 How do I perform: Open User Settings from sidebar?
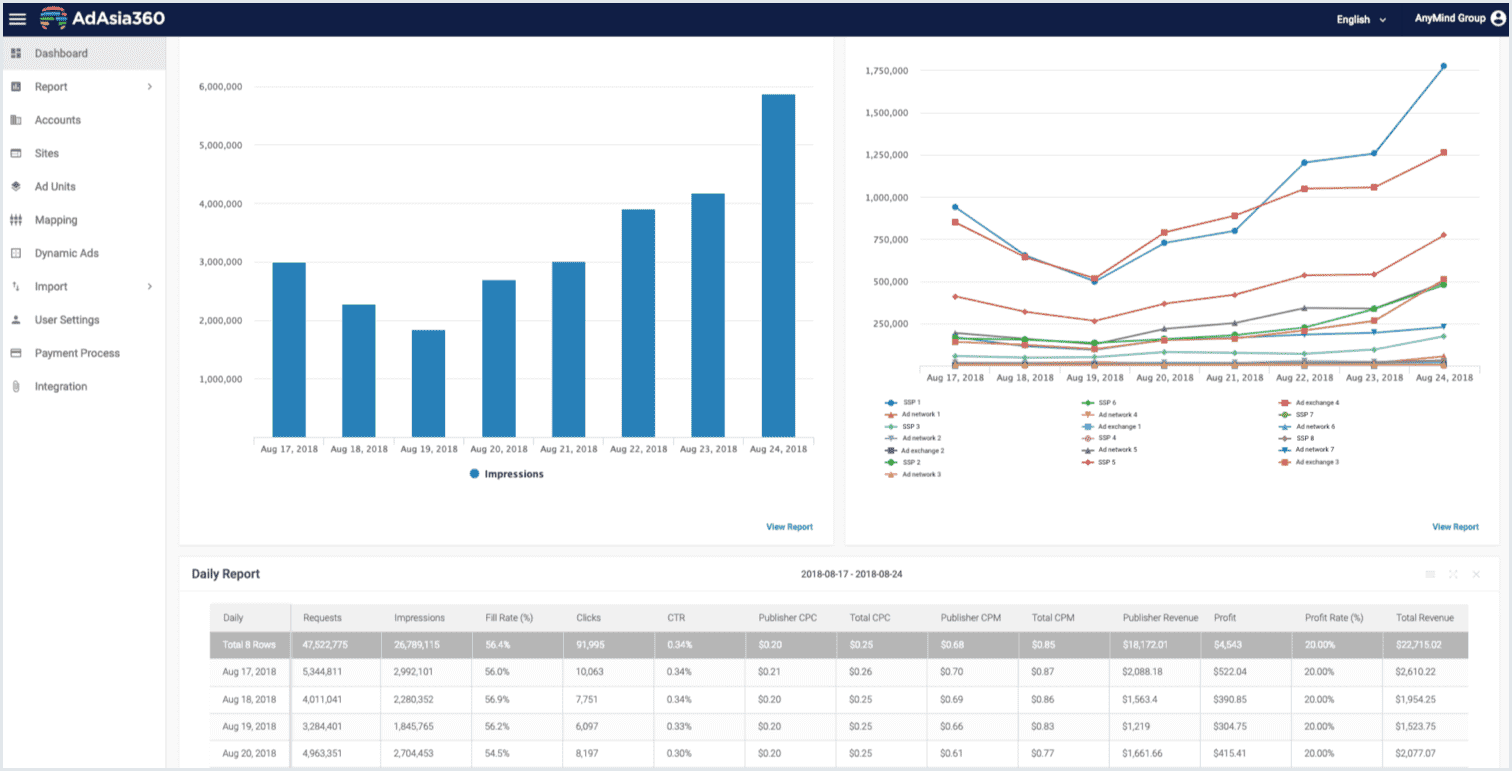pyautogui.click(x=67, y=320)
